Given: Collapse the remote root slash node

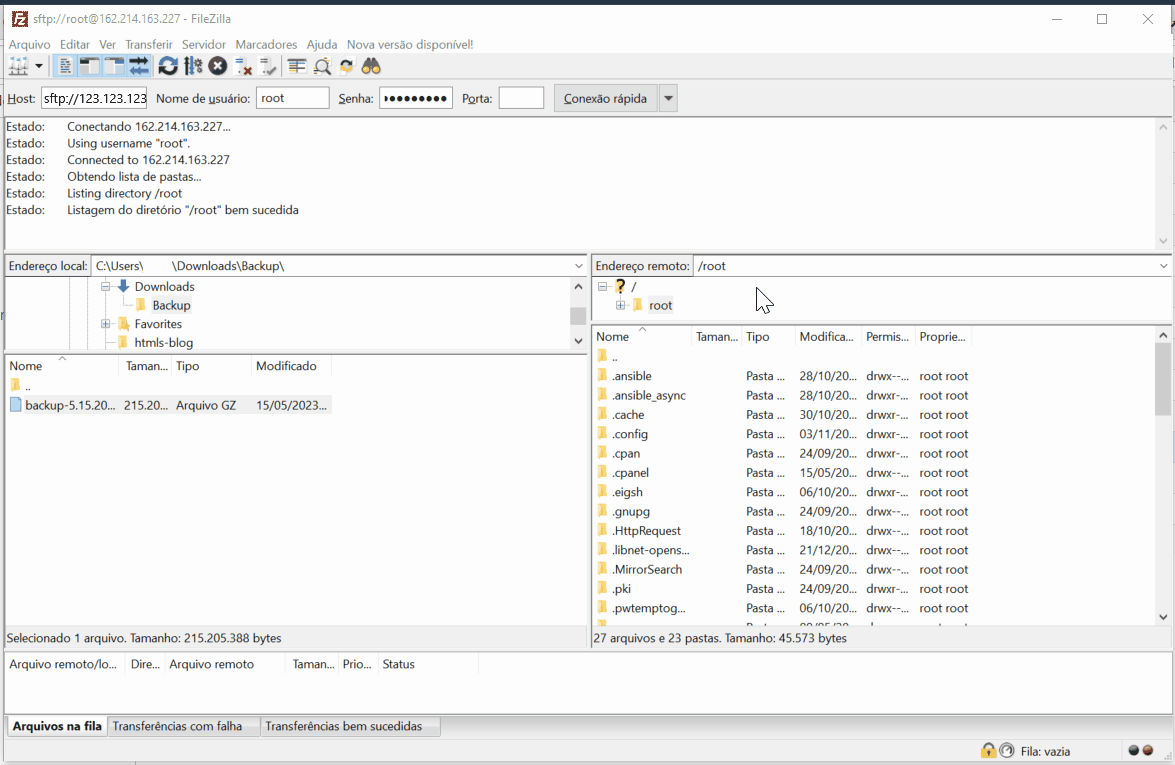Looking at the screenshot, I should coord(602,286).
